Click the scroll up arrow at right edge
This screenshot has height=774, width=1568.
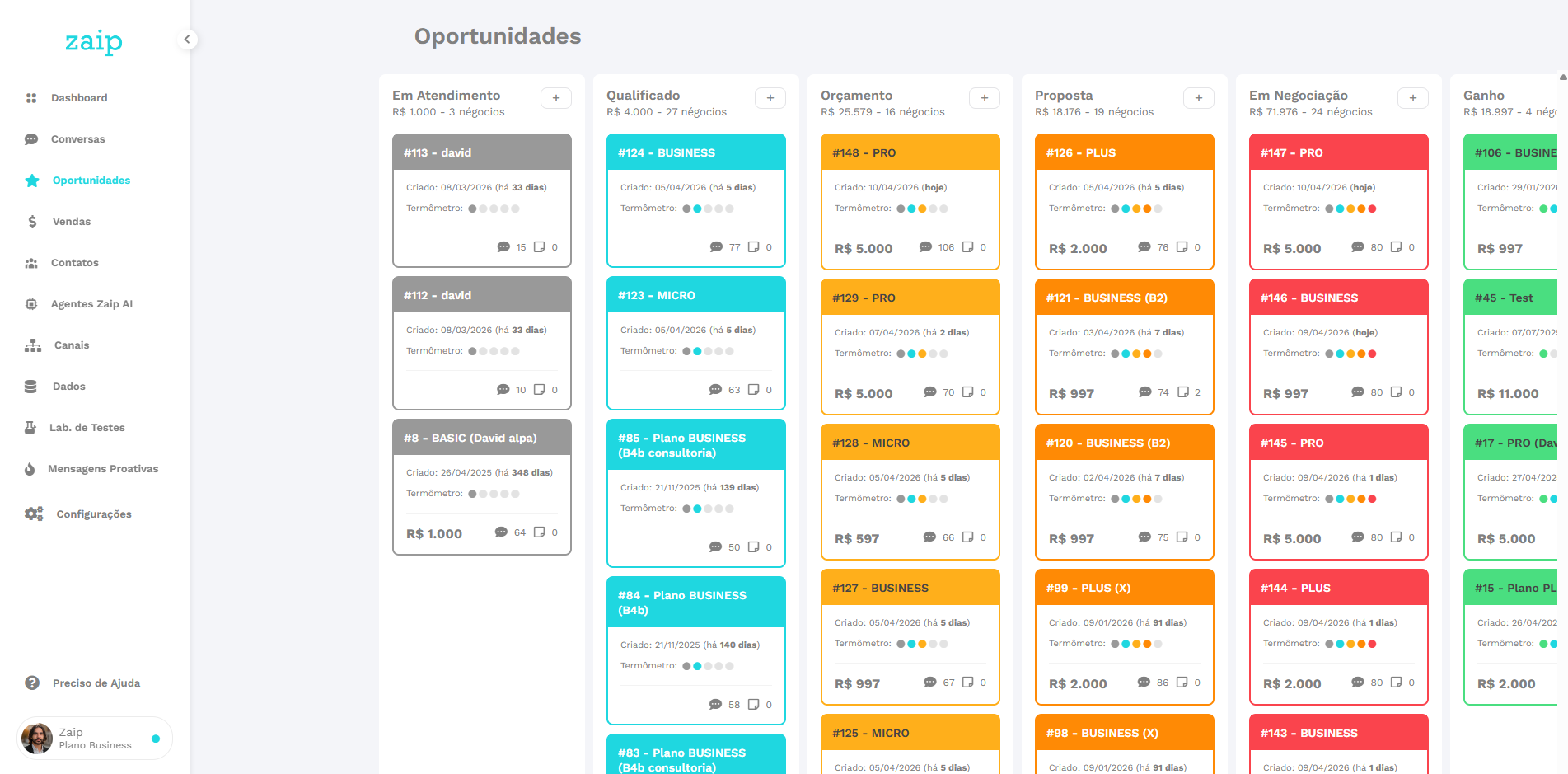point(1563,77)
